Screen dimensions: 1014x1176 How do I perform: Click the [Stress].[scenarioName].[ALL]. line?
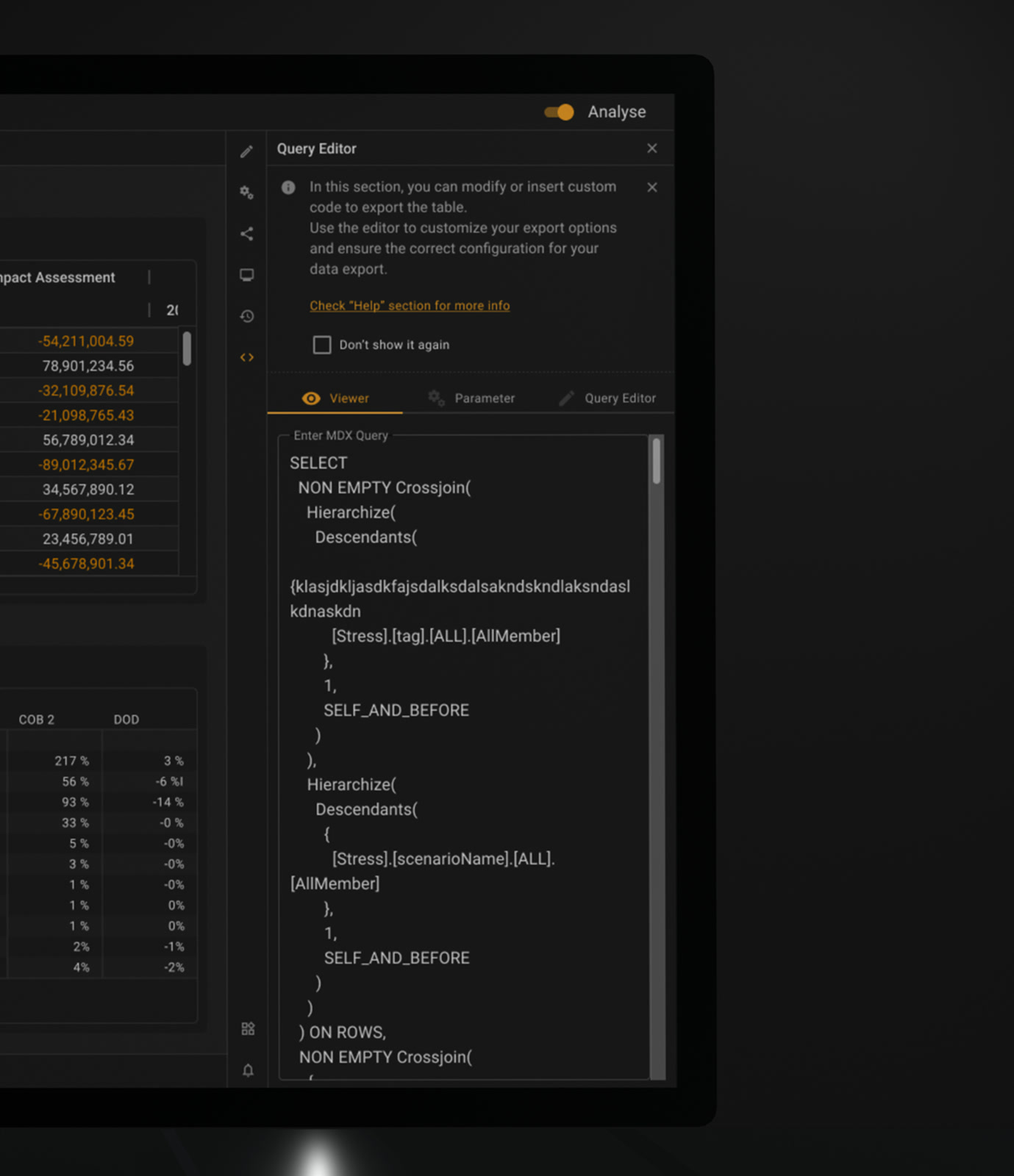coord(443,858)
